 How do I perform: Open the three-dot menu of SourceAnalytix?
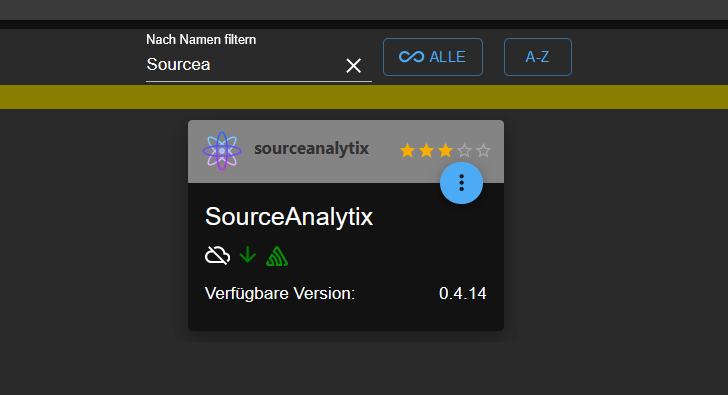pyautogui.click(x=462, y=183)
